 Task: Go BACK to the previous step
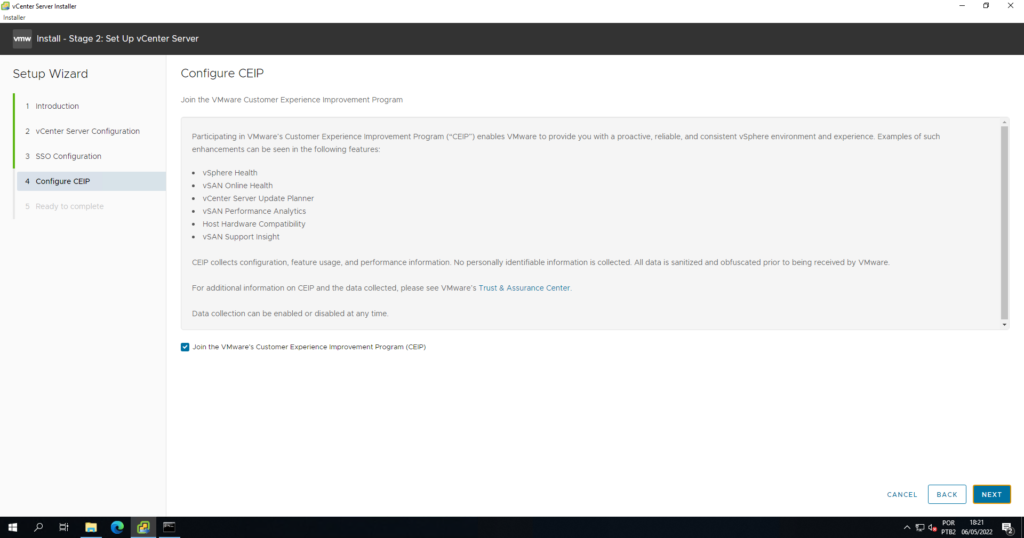click(x=947, y=494)
